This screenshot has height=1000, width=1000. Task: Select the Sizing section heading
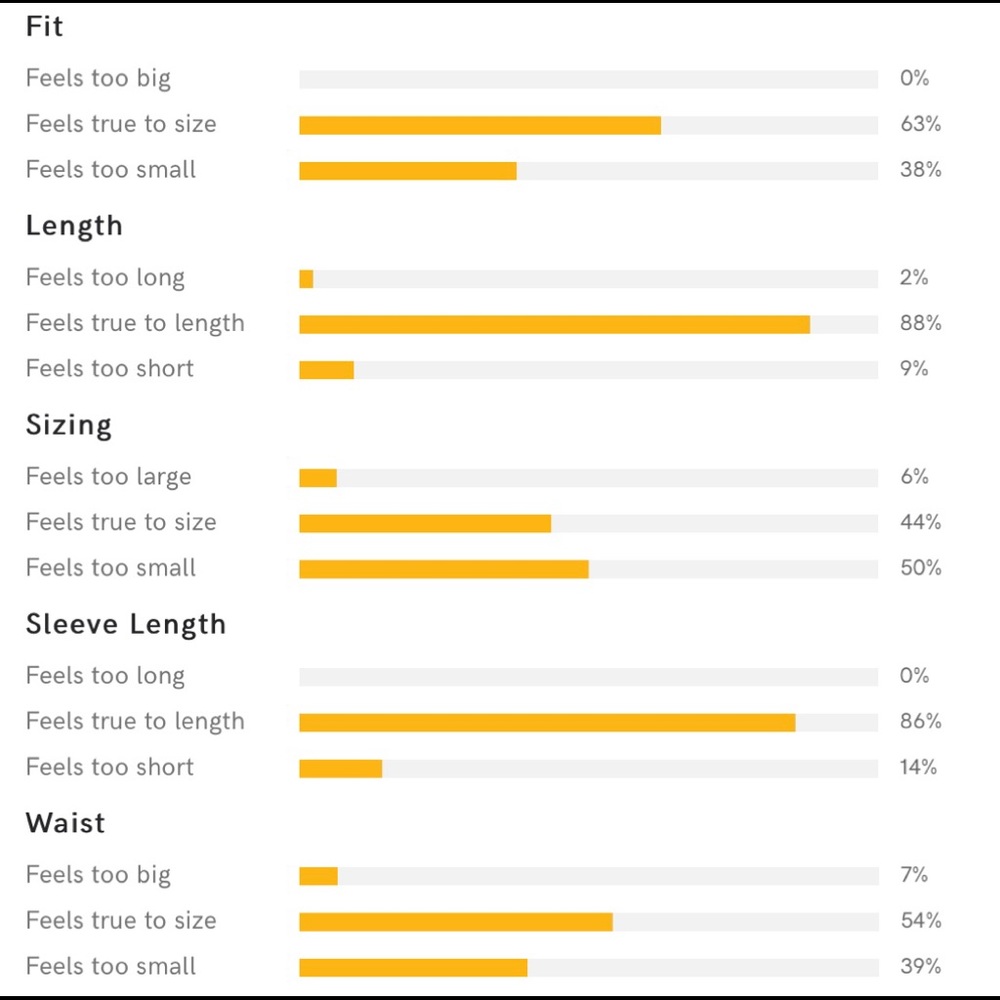(69, 425)
